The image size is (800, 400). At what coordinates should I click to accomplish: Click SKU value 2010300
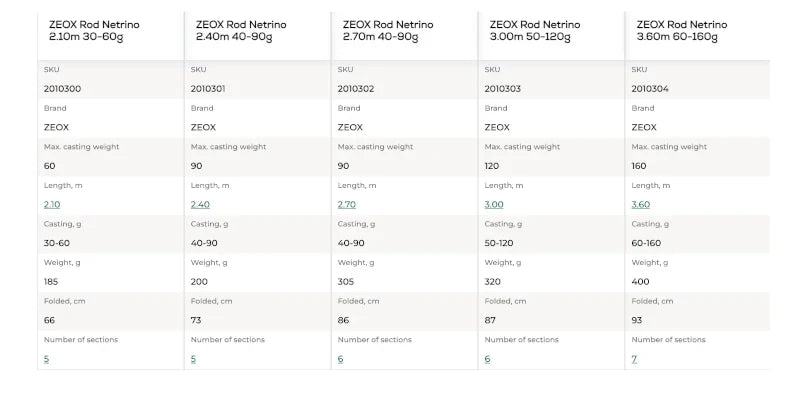[62, 89]
